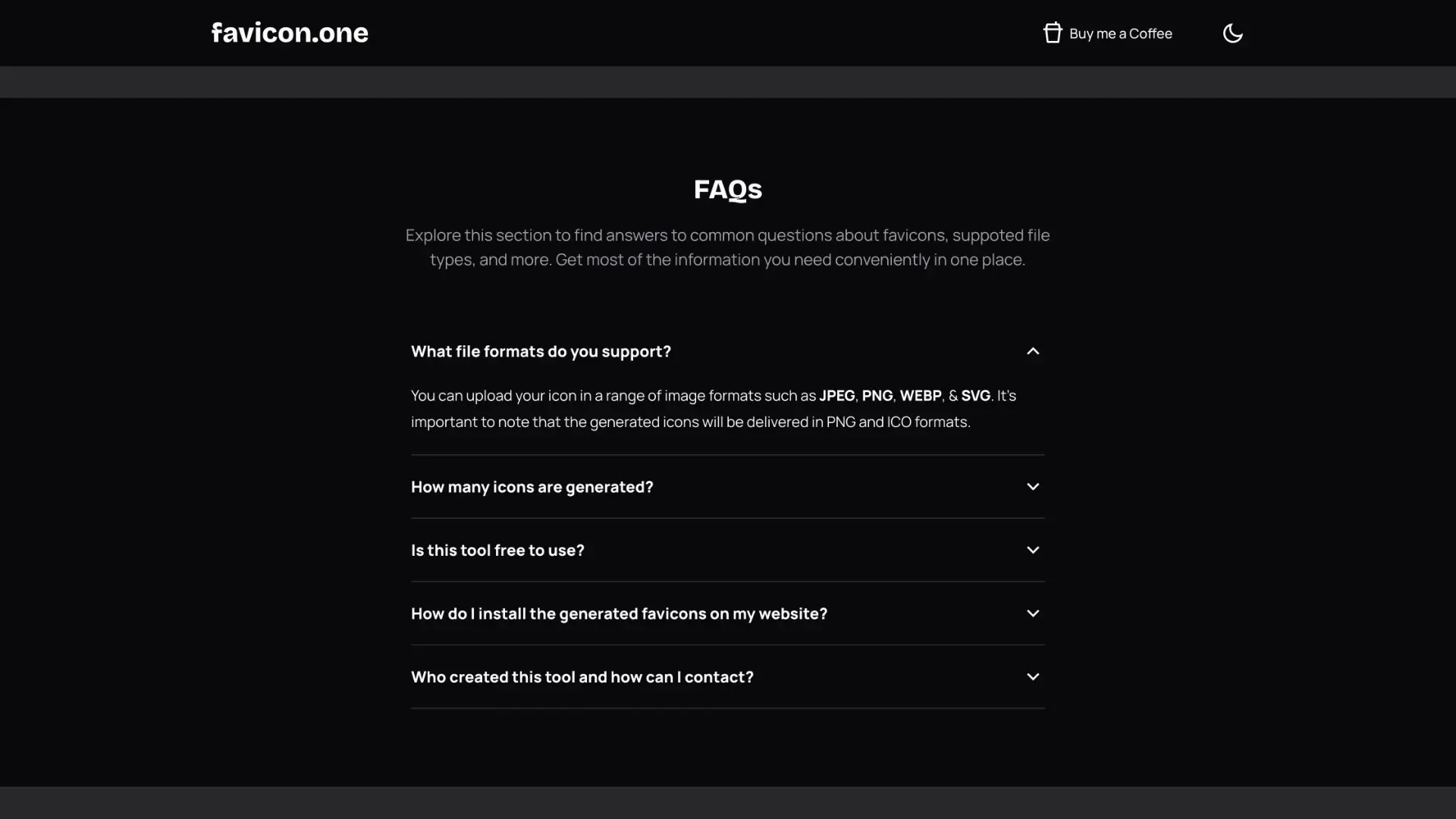Click the FAQ intro paragraph text
Viewport: 1456px width, 819px height.
pyautogui.click(x=727, y=247)
